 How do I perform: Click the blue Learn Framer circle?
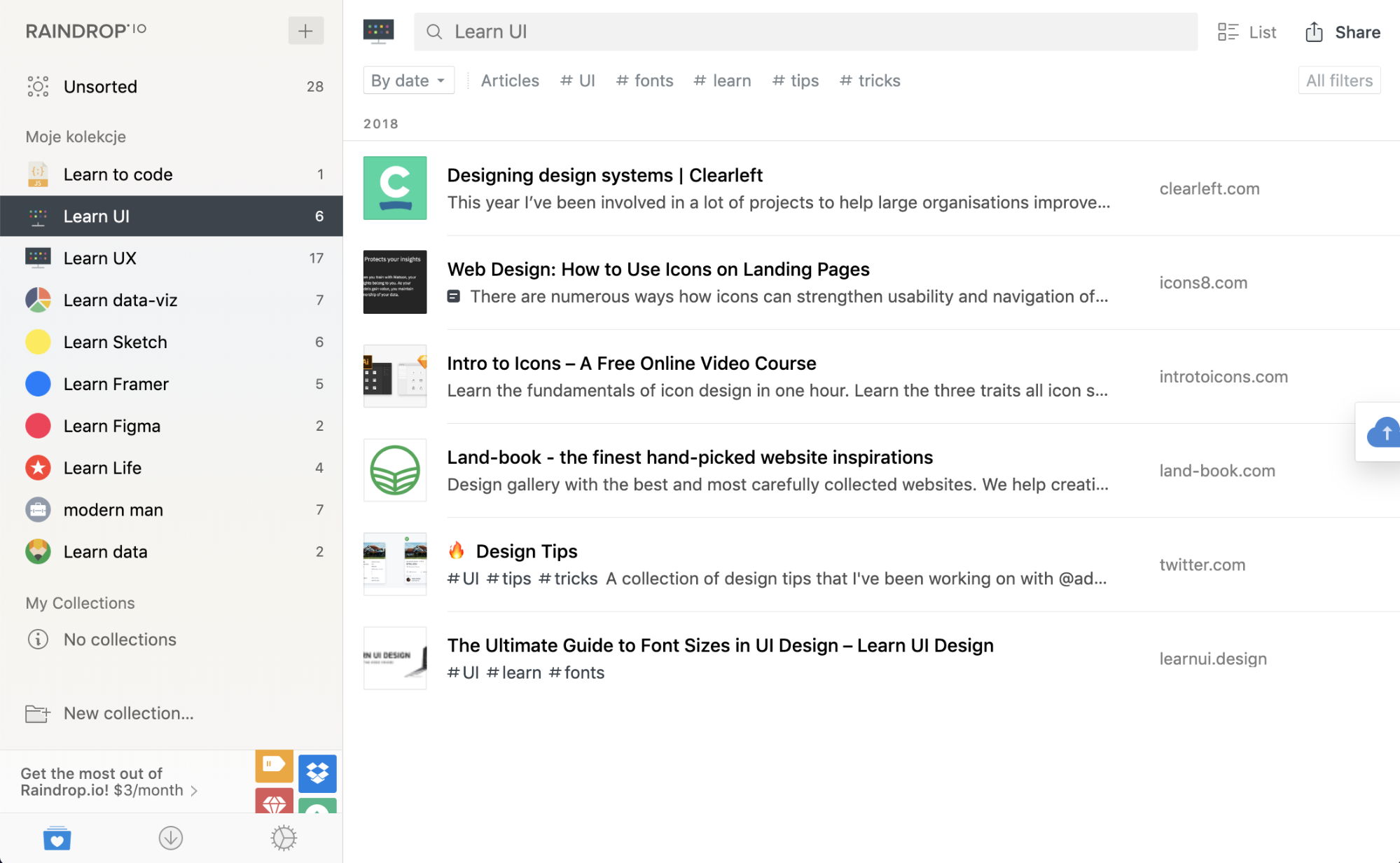pyautogui.click(x=38, y=384)
